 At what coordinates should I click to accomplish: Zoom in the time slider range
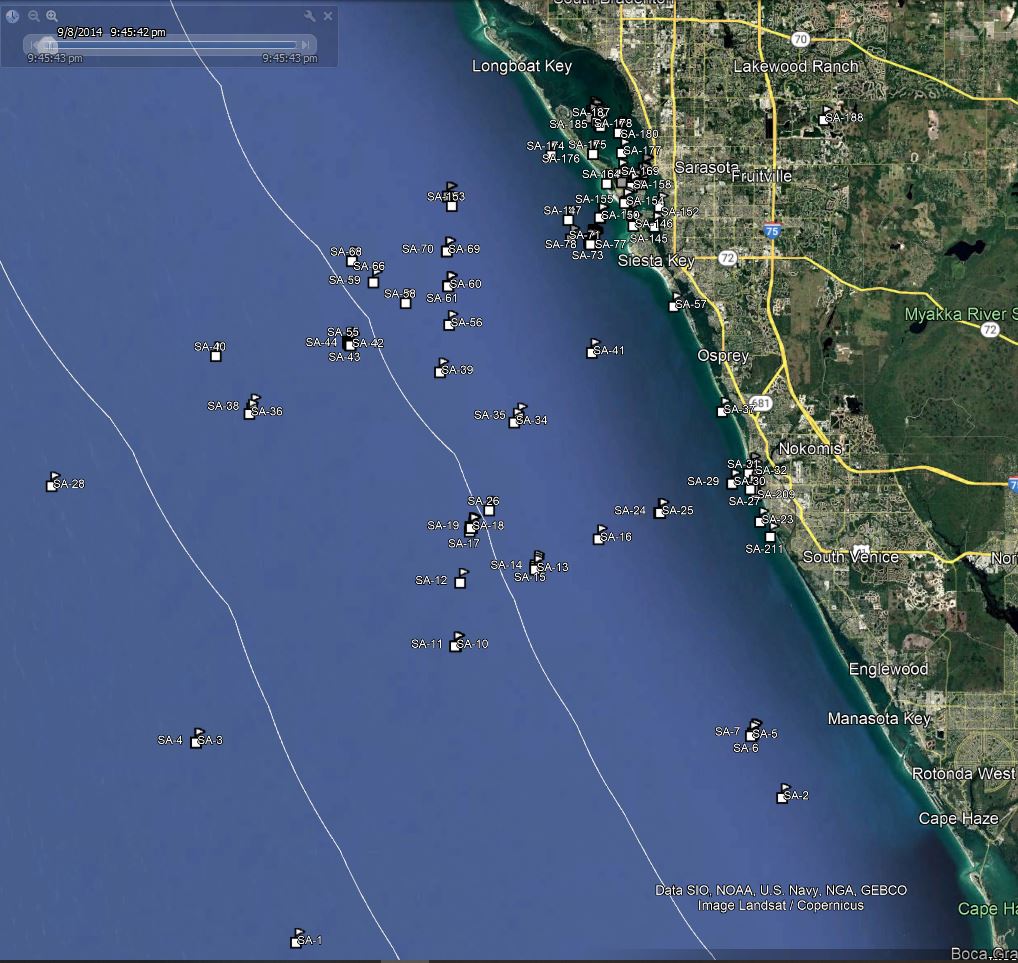click(x=52, y=16)
